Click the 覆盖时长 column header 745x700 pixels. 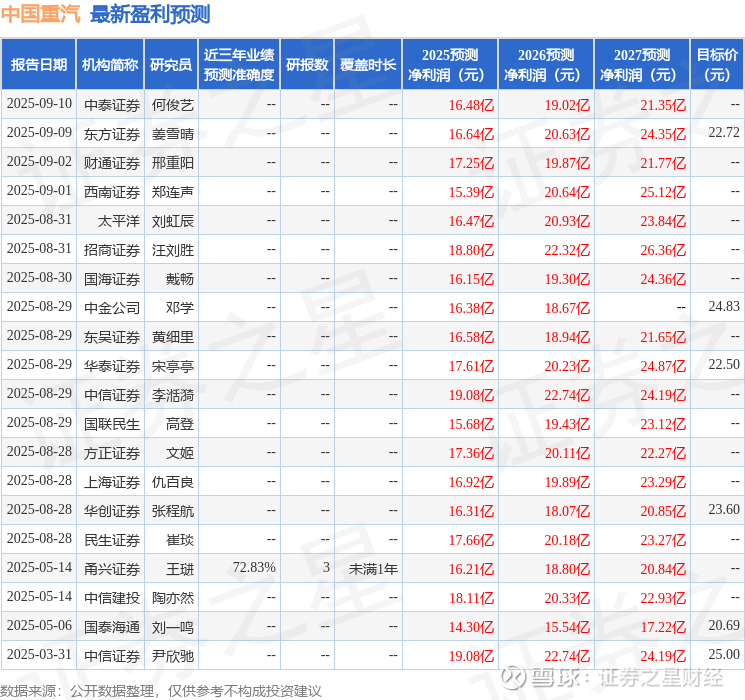(x=368, y=65)
